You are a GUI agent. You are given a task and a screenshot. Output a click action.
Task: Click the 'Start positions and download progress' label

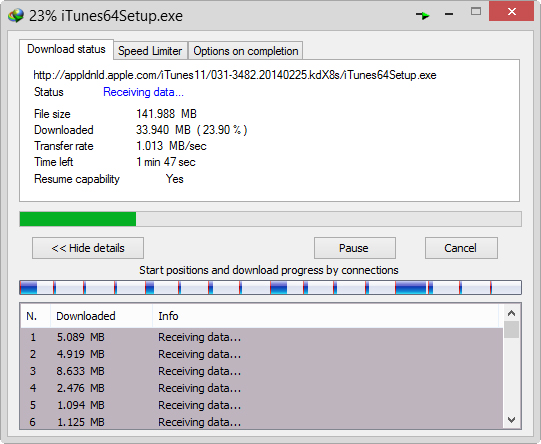pos(269,270)
